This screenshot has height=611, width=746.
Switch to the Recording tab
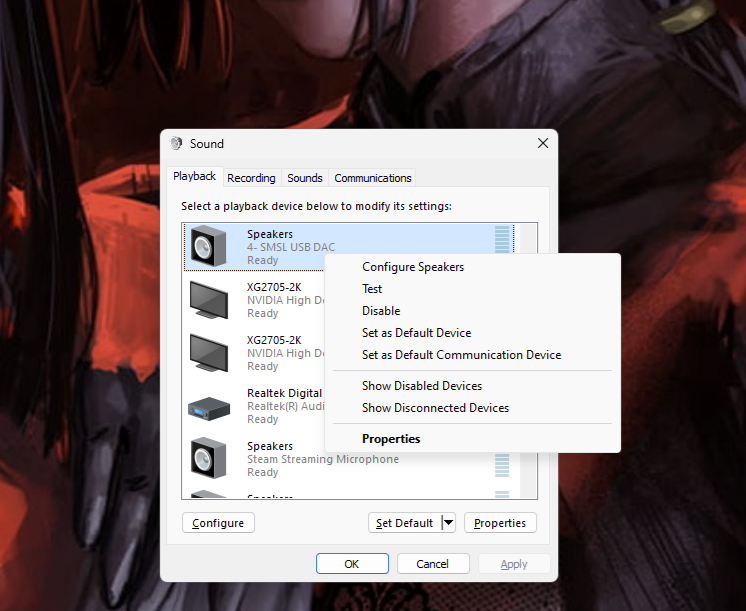tap(251, 178)
